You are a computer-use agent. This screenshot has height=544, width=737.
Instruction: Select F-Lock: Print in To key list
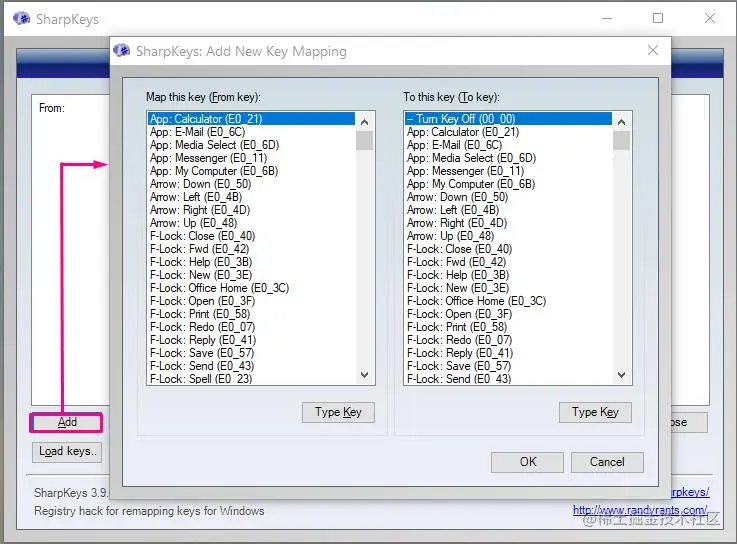(x=509, y=327)
